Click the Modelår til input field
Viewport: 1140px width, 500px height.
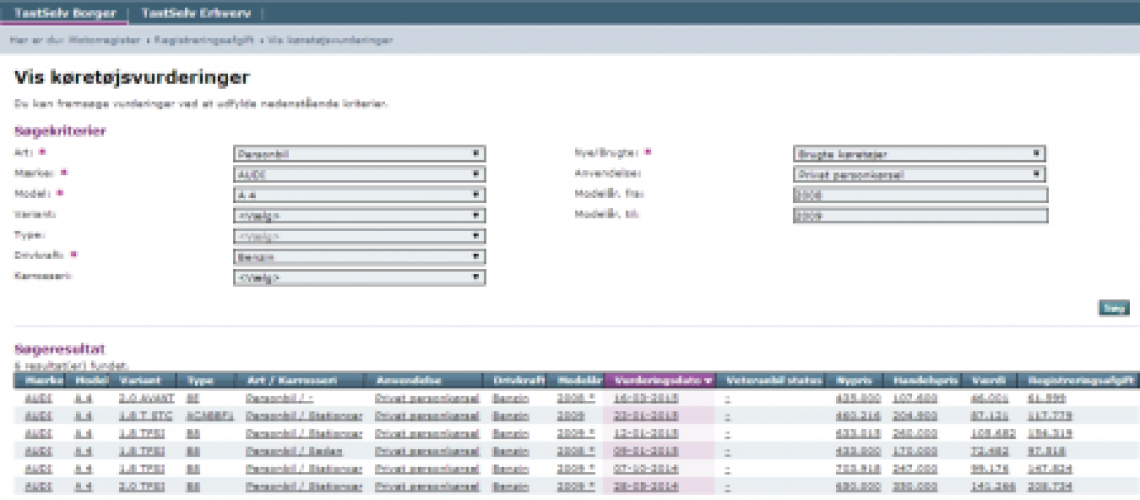(919, 215)
